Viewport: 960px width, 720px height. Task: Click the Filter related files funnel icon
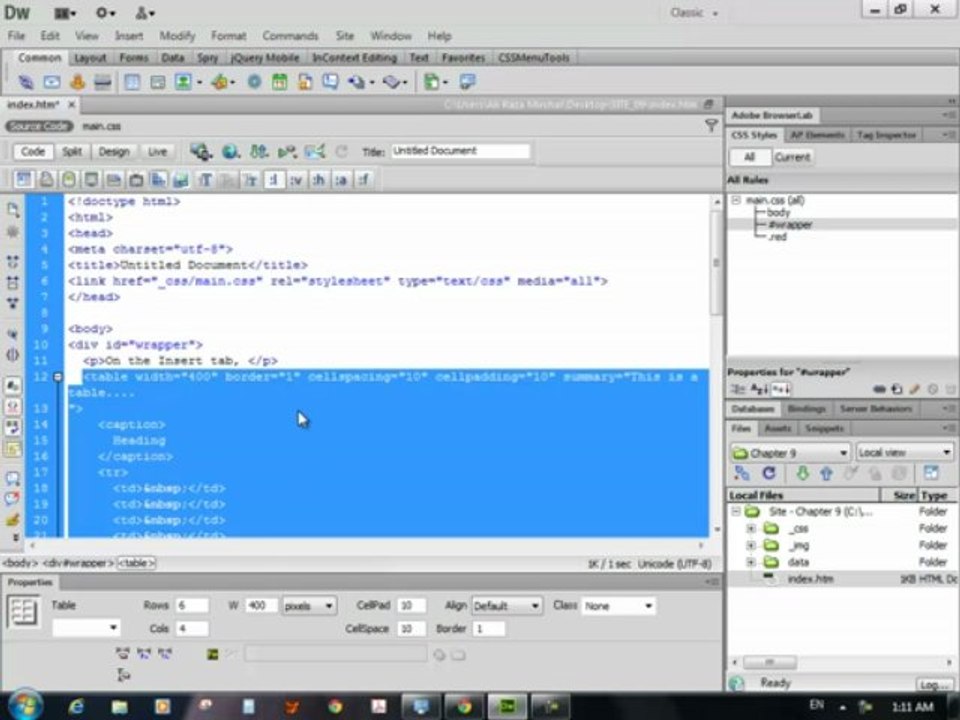point(711,126)
